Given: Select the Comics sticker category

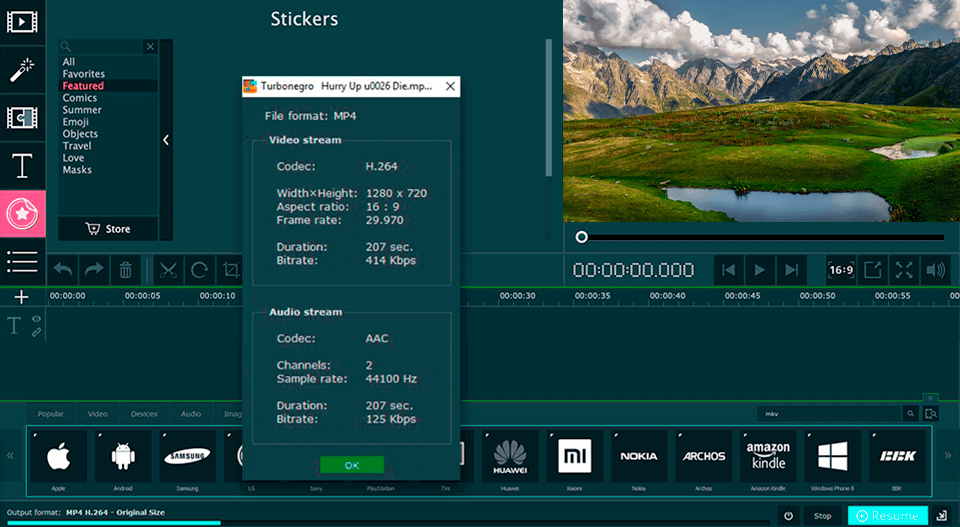Looking at the screenshot, I should (80, 98).
